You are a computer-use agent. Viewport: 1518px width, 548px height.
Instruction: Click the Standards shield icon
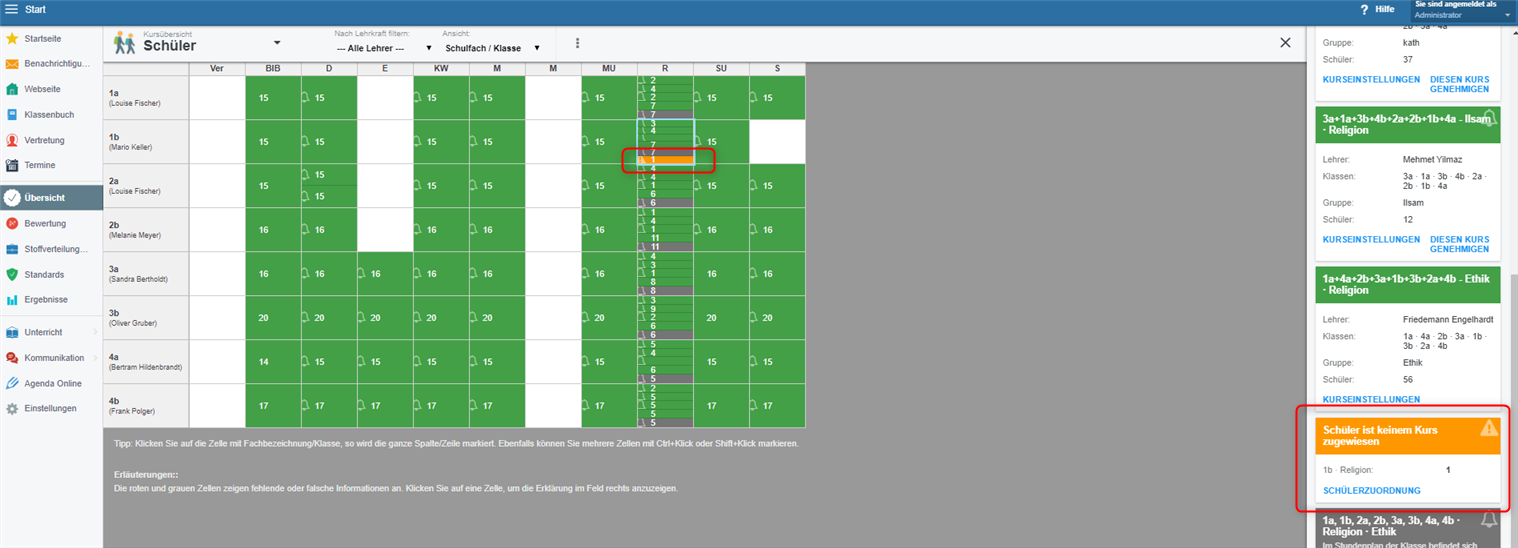(12, 274)
